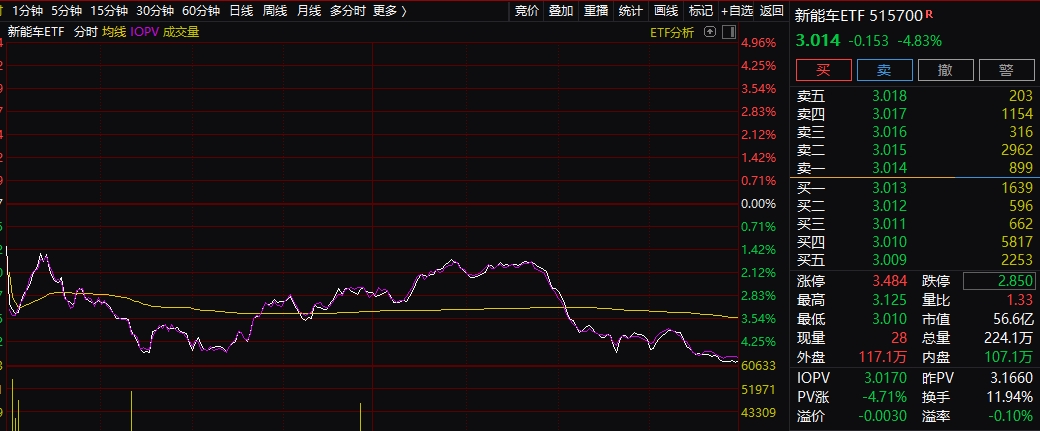The width and height of the screenshot is (1040, 431).
Task: Click the 警 alert button
Action: pyautogui.click(x=1006, y=70)
